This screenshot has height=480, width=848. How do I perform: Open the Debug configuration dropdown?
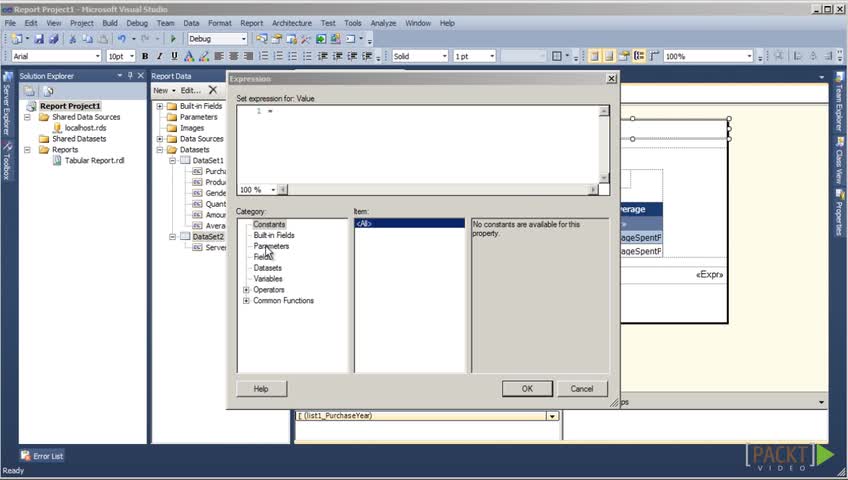coord(243,39)
